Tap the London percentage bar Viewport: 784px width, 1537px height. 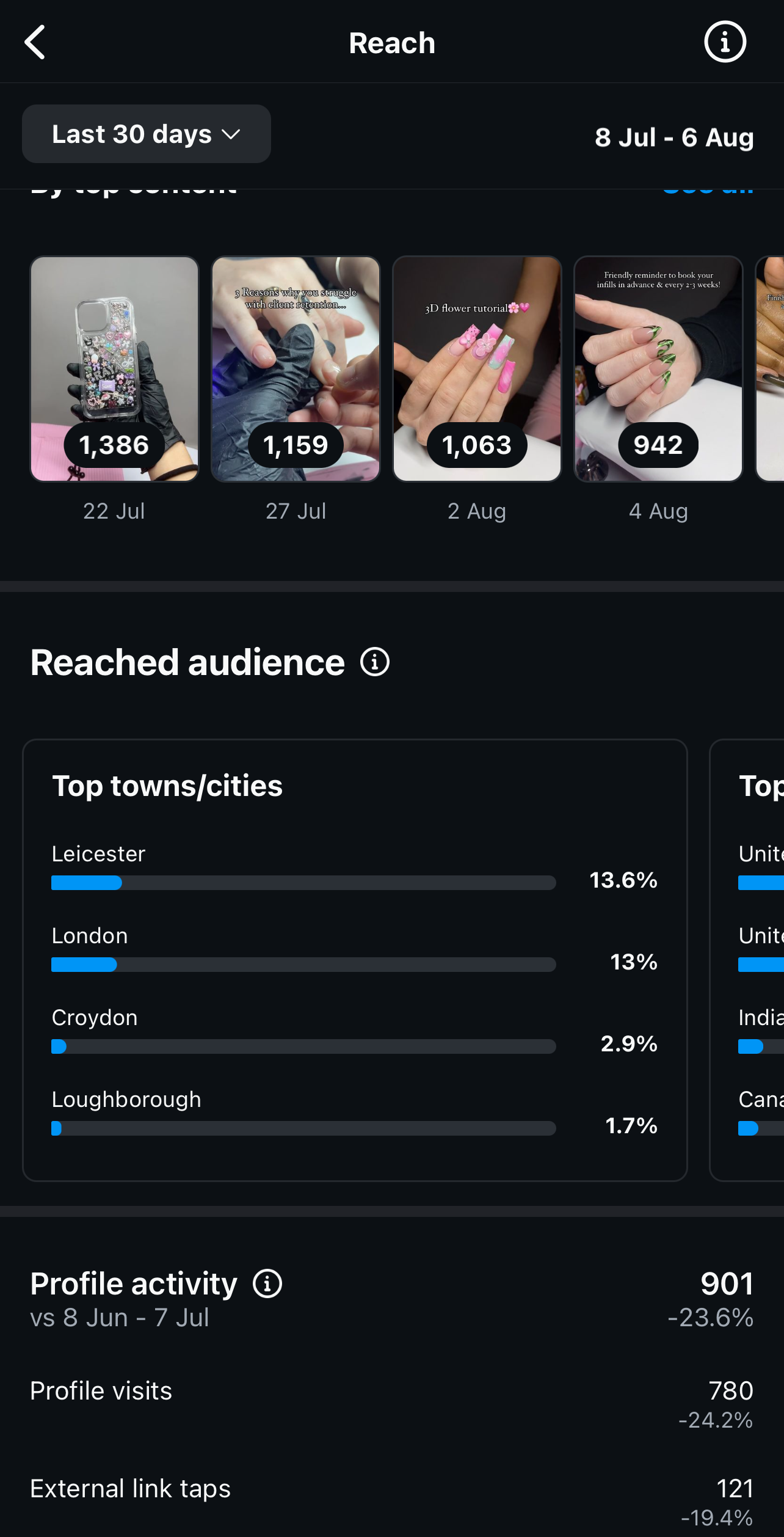coord(303,965)
